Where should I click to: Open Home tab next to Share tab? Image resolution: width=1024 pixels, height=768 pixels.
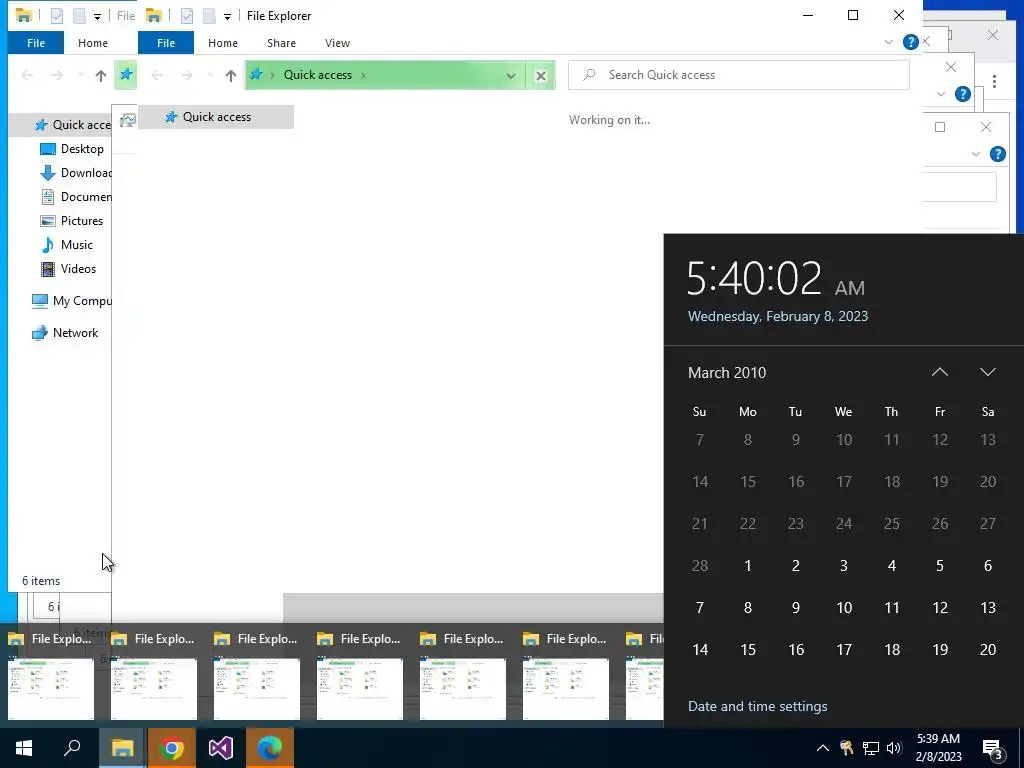click(x=223, y=43)
